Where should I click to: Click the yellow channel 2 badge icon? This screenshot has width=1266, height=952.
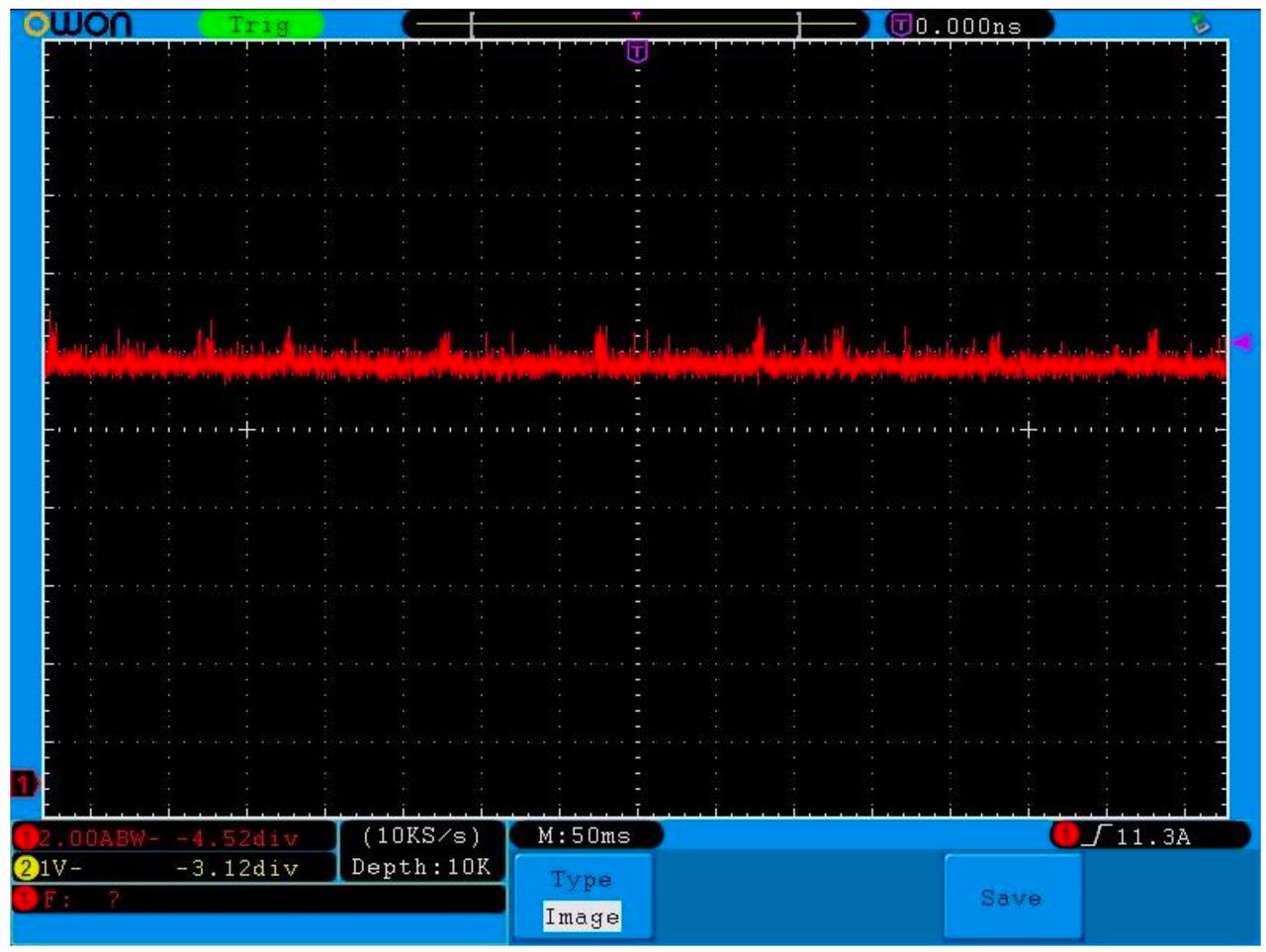[x=25, y=869]
